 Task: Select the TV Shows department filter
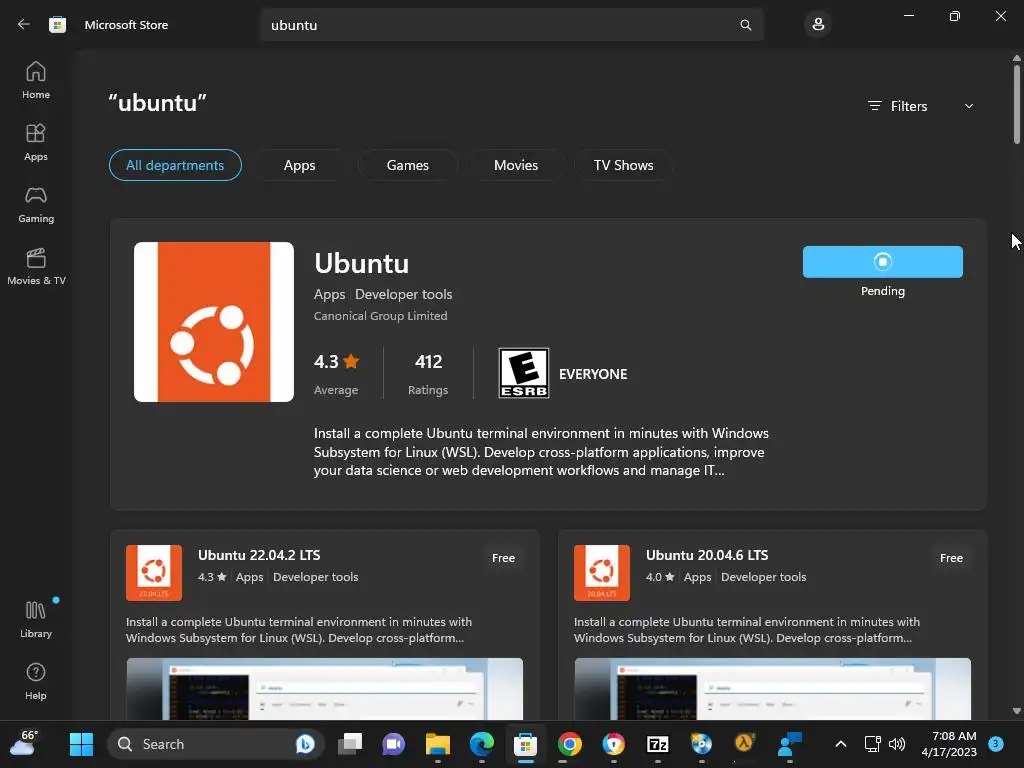pos(624,165)
